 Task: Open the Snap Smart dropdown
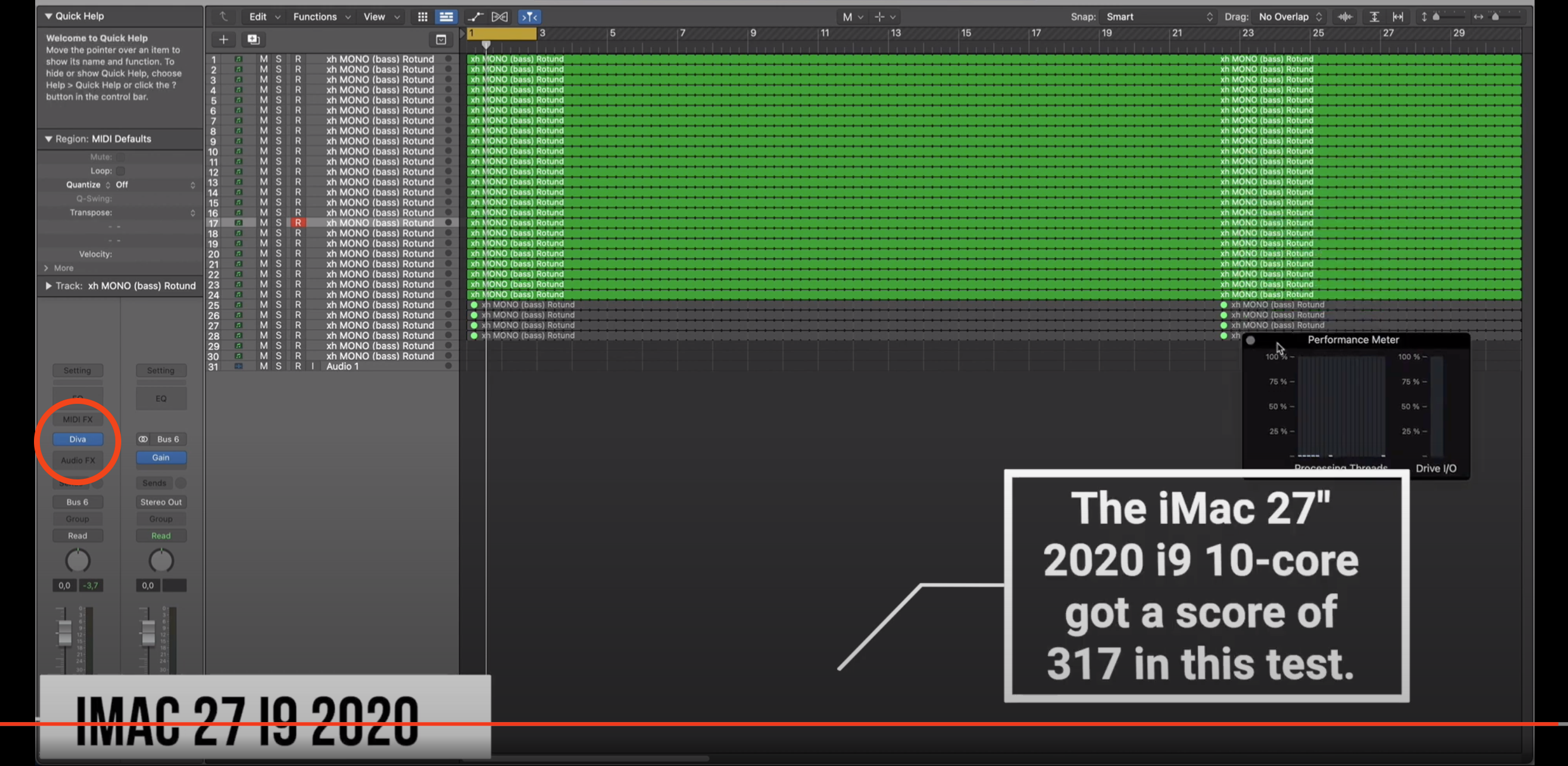pyautogui.click(x=1160, y=17)
